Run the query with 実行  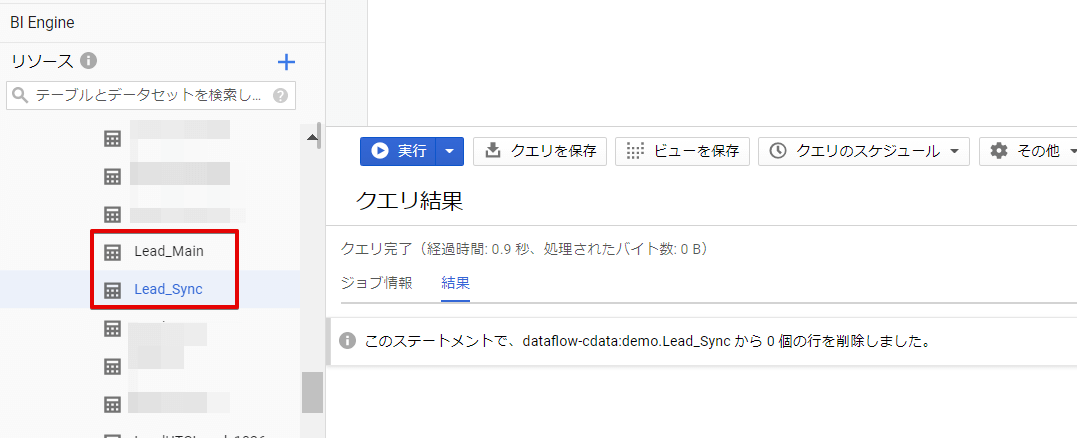point(398,151)
